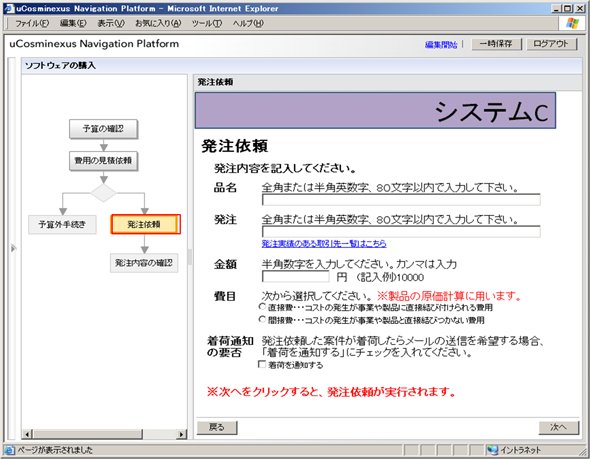Screen dimensions: 590x459
Task: Click the flowchart scrollbar right arrow
Action: coord(182,434)
